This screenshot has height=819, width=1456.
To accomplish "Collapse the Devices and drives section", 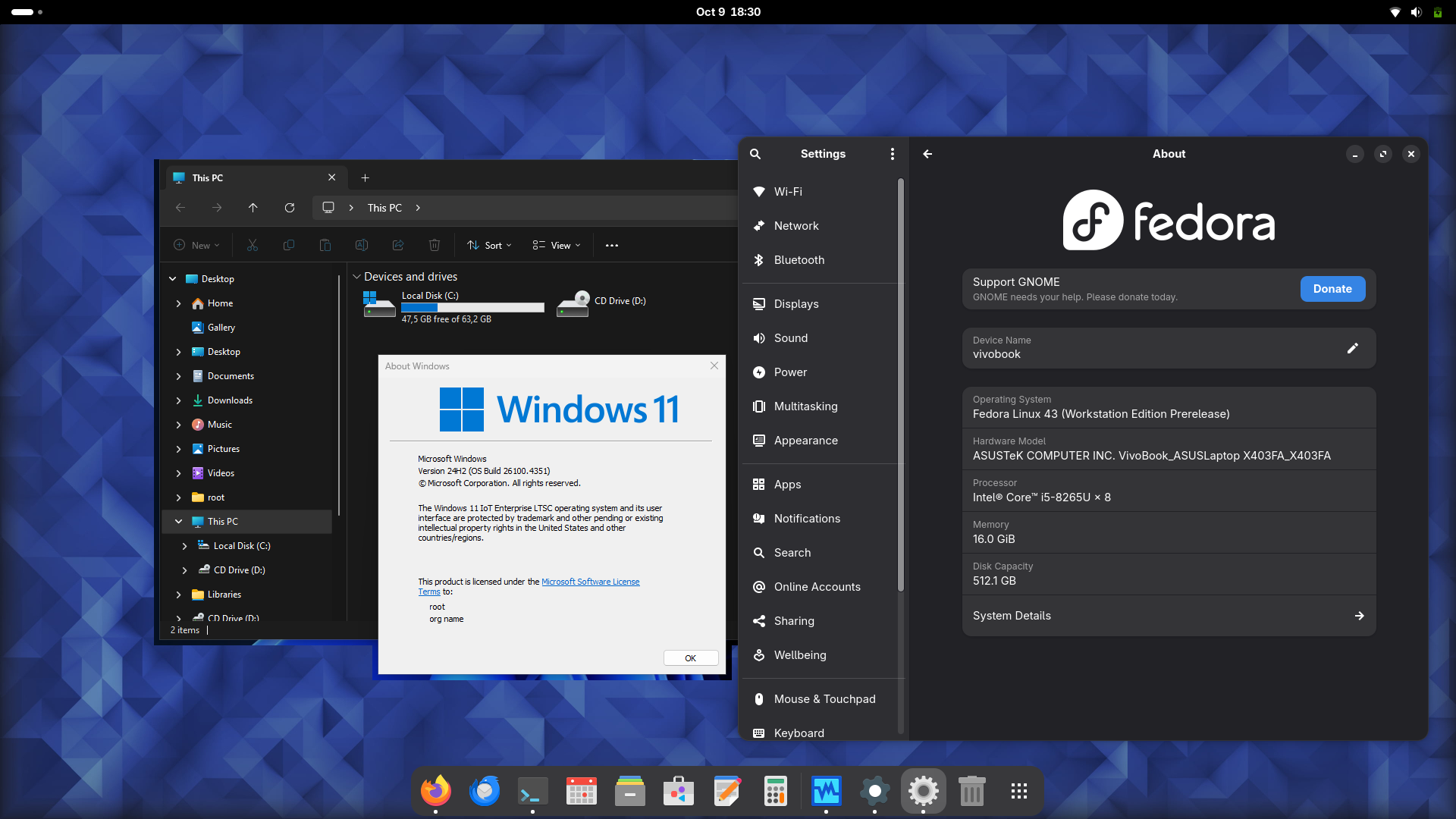I will pyautogui.click(x=357, y=277).
